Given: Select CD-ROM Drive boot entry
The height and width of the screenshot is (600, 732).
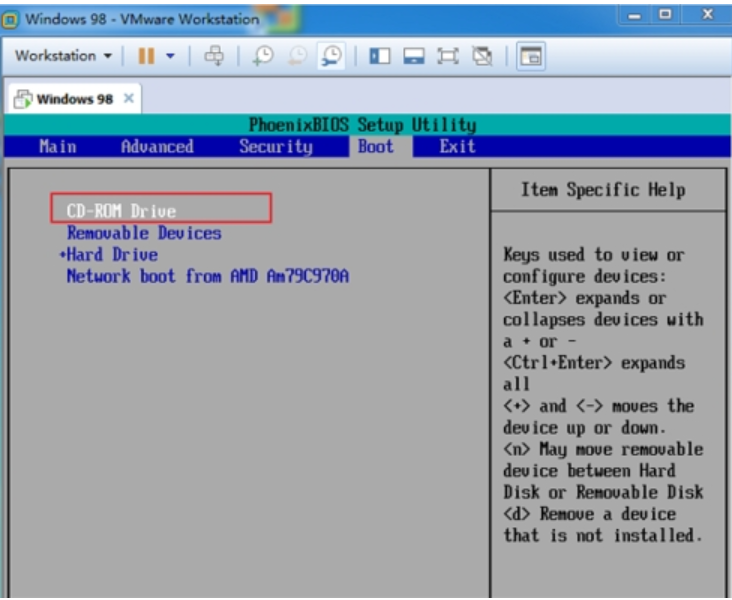Looking at the screenshot, I should (x=121, y=211).
